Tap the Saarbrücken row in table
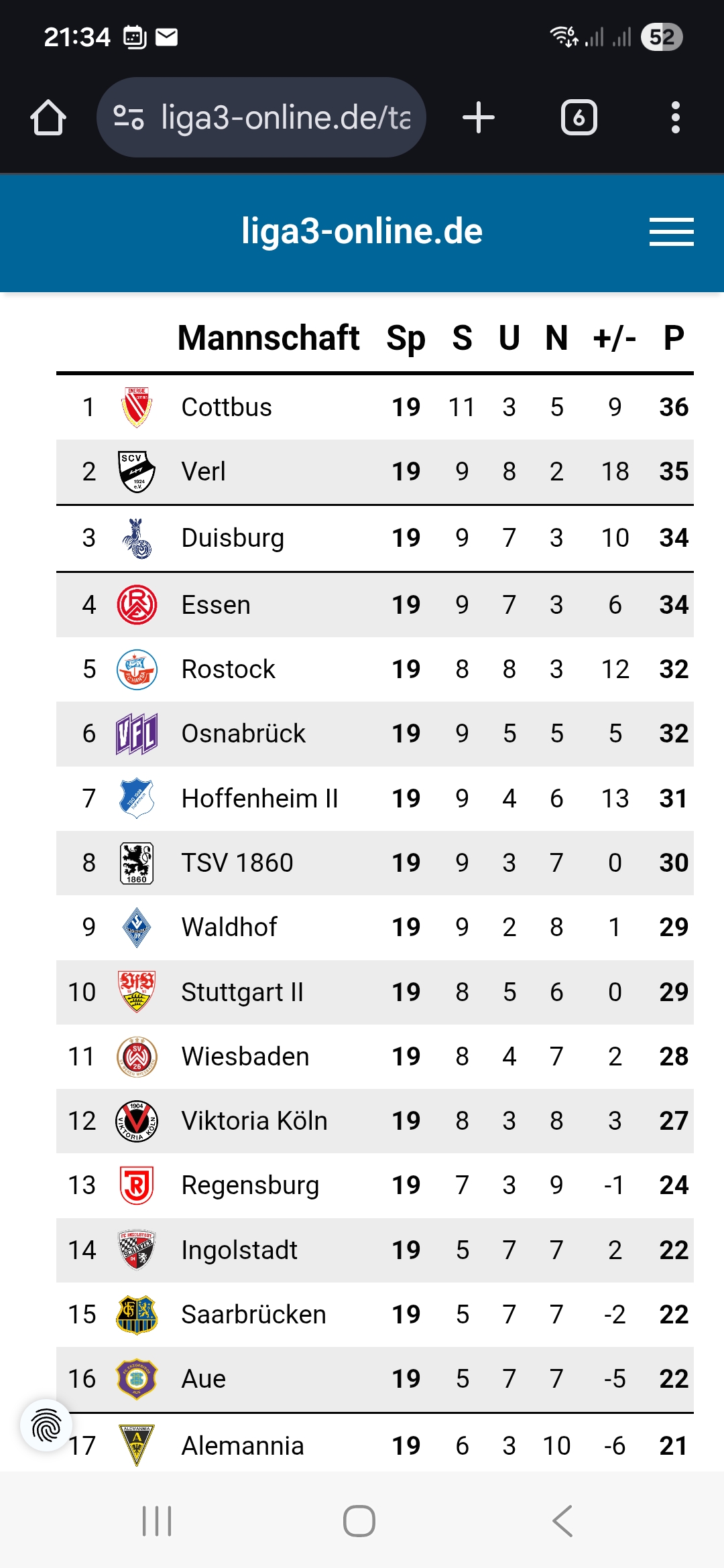Image resolution: width=724 pixels, height=1568 pixels. pos(375,1315)
